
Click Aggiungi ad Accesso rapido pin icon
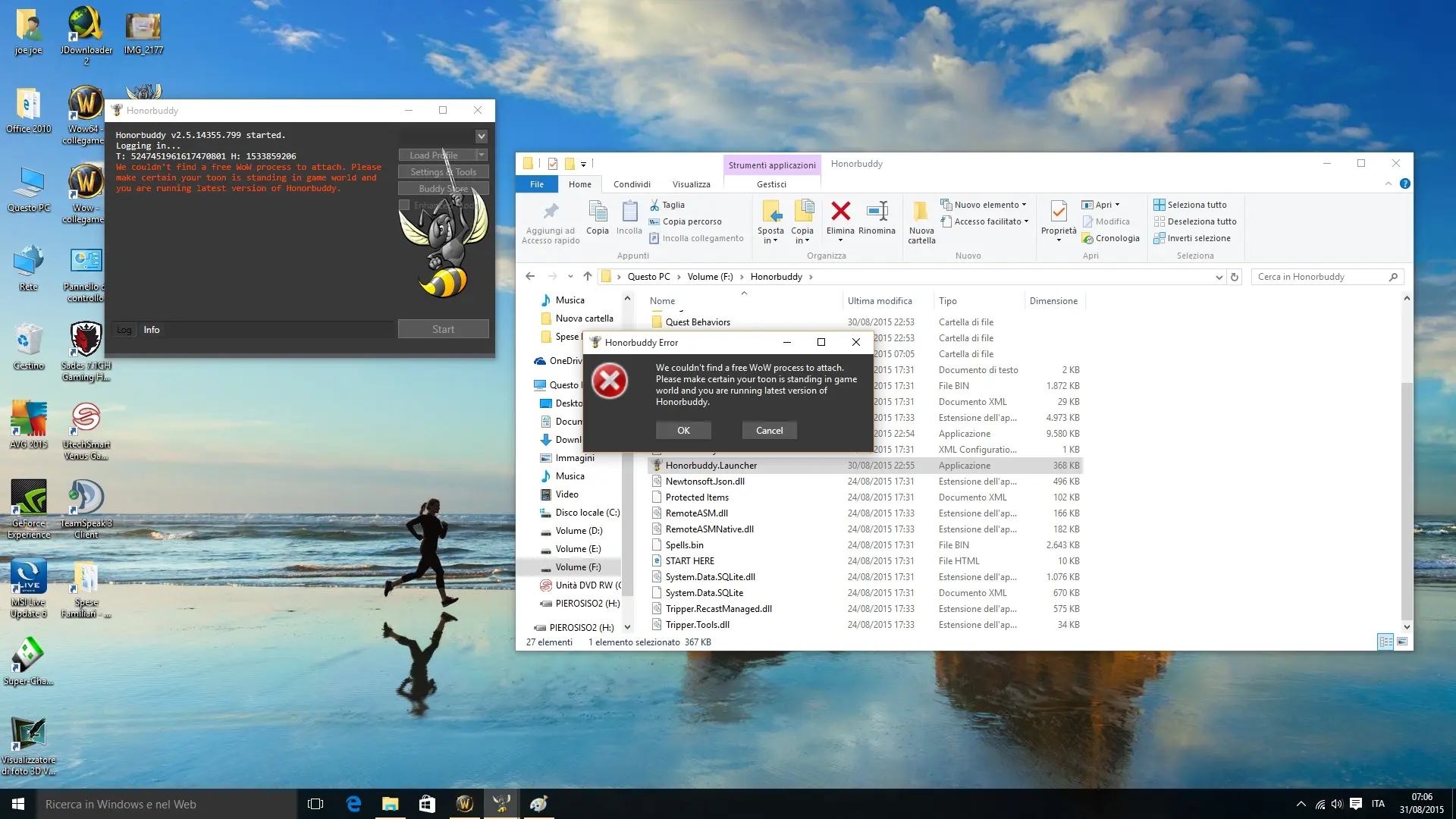point(551,212)
